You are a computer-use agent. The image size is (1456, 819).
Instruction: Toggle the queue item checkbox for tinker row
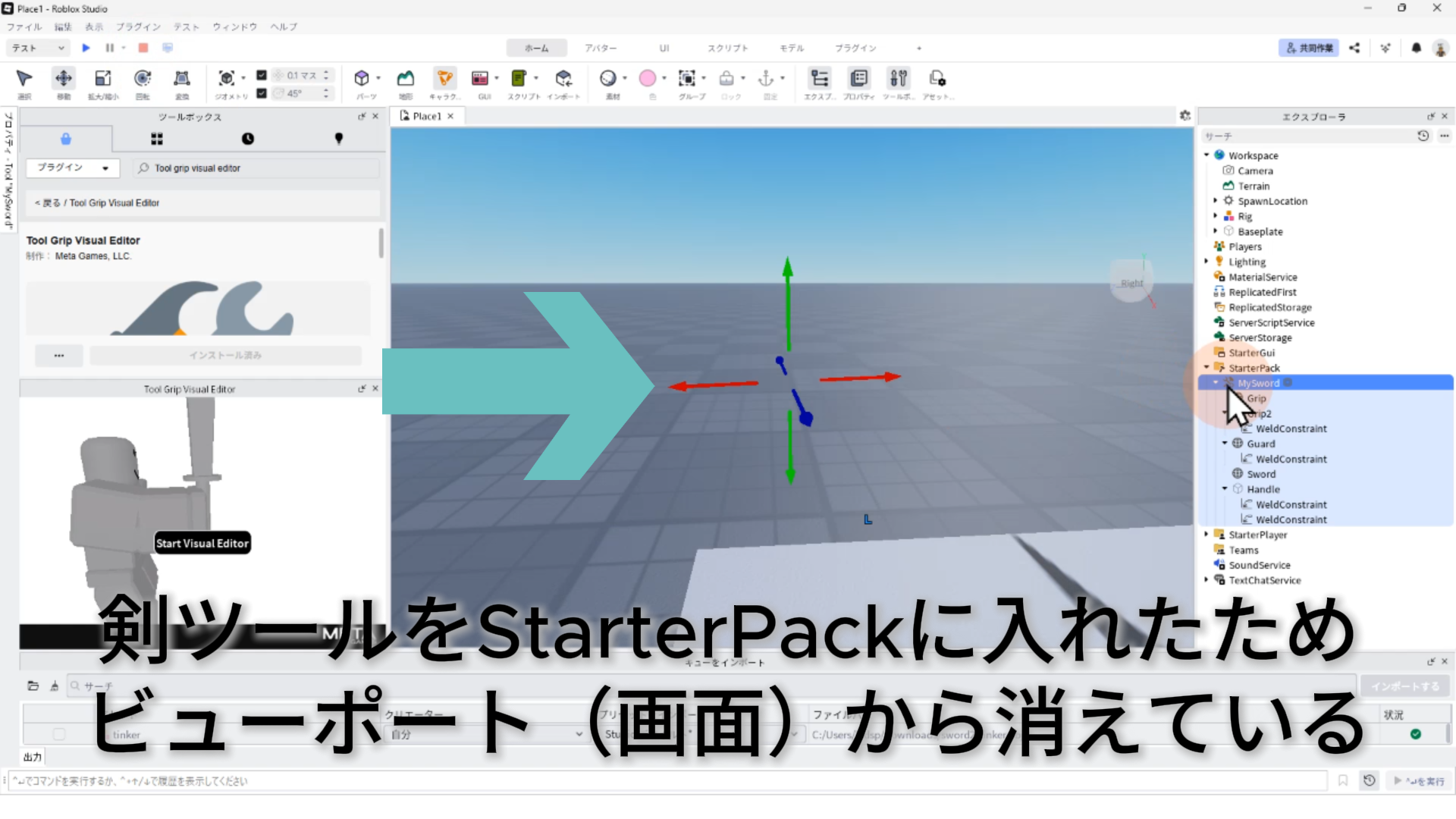point(59,734)
